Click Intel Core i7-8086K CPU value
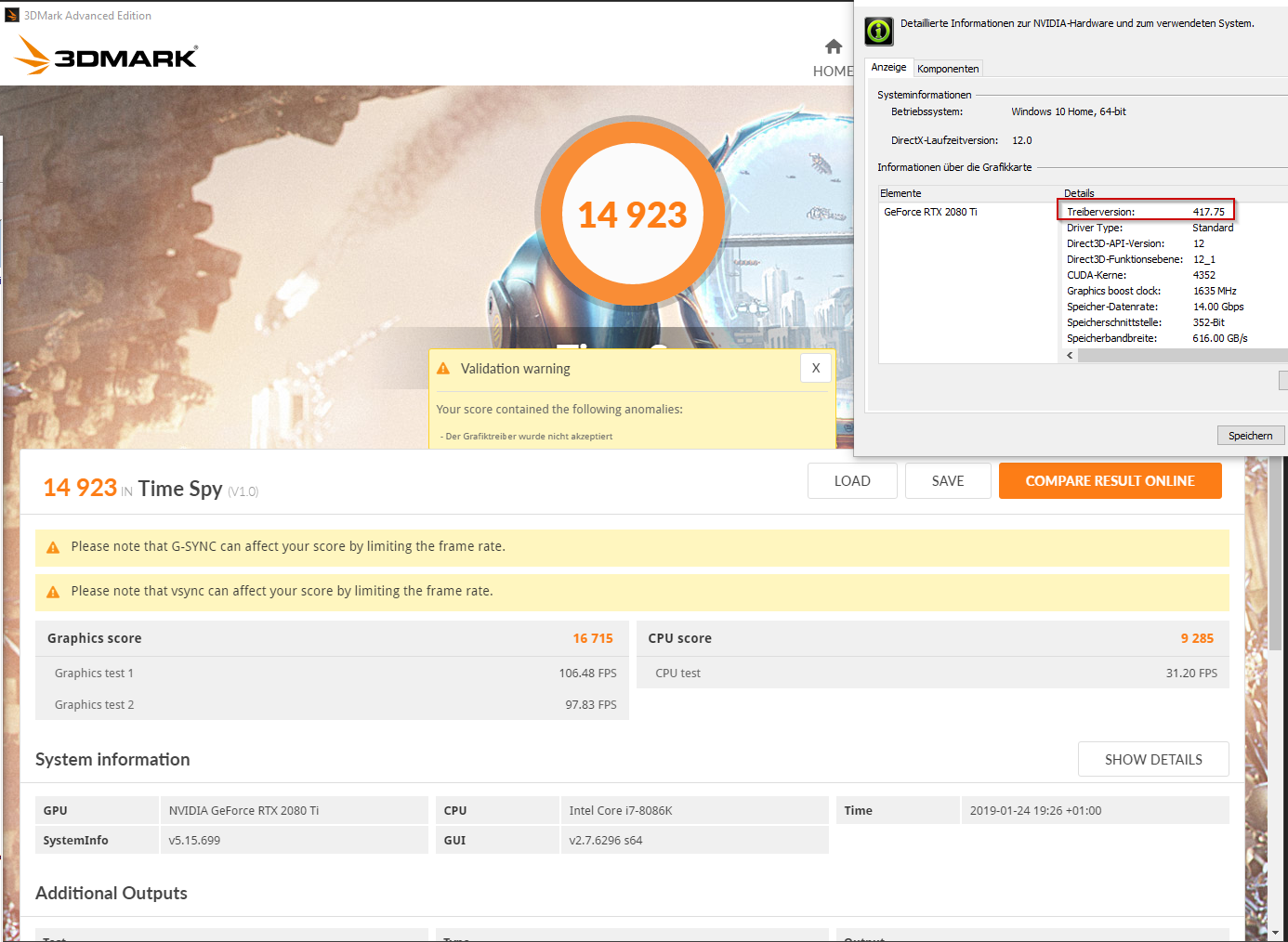This screenshot has height=942, width=1288. (x=621, y=810)
